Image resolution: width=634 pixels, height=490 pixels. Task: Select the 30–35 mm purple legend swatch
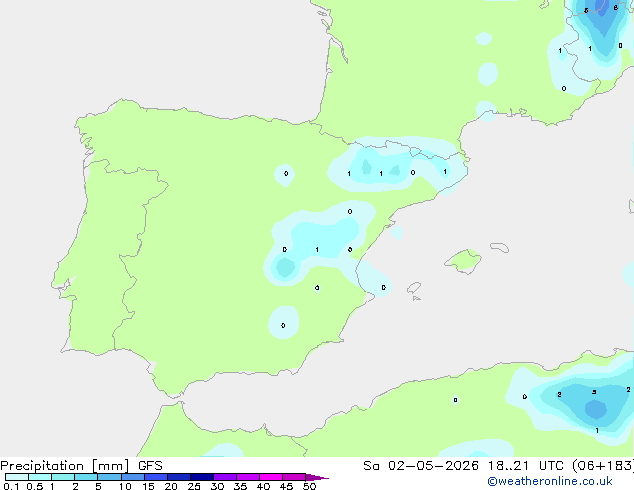tap(225, 477)
